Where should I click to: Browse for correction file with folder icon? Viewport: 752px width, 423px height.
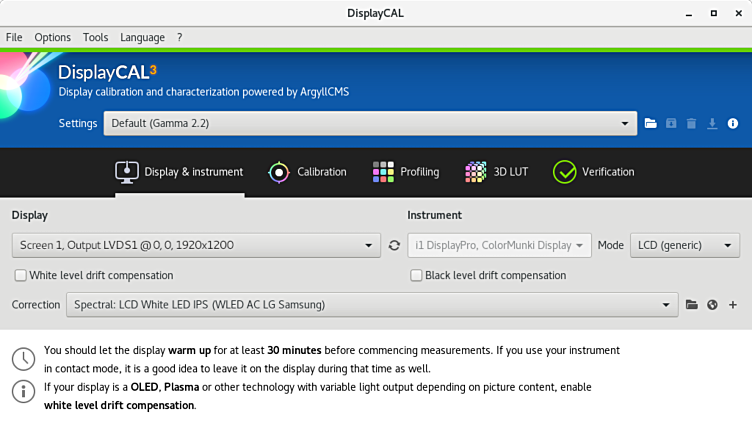(x=691, y=305)
